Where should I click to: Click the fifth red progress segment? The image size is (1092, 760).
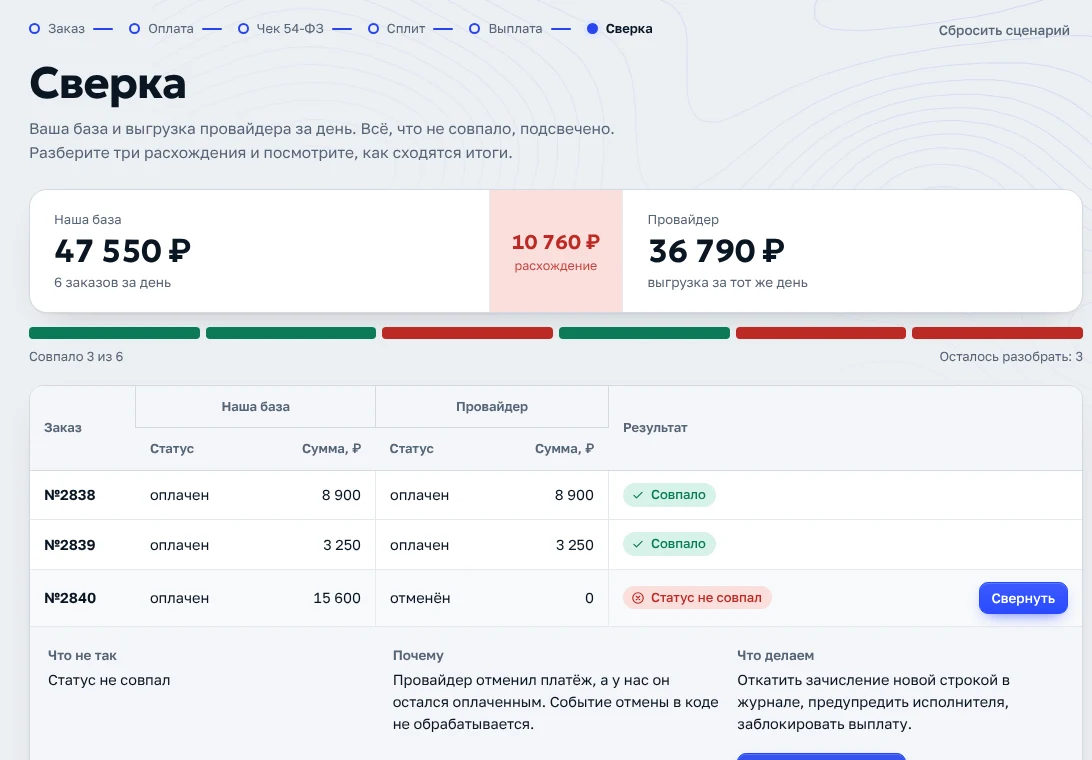tap(821, 333)
